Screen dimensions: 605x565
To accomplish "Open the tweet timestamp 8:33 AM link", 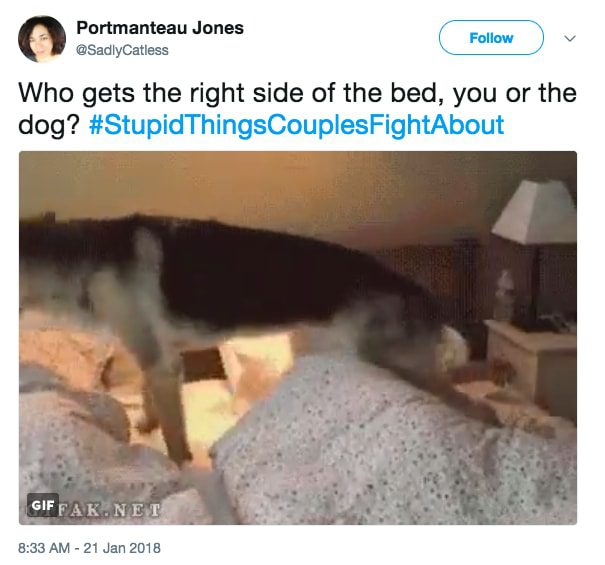I will [44, 548].
